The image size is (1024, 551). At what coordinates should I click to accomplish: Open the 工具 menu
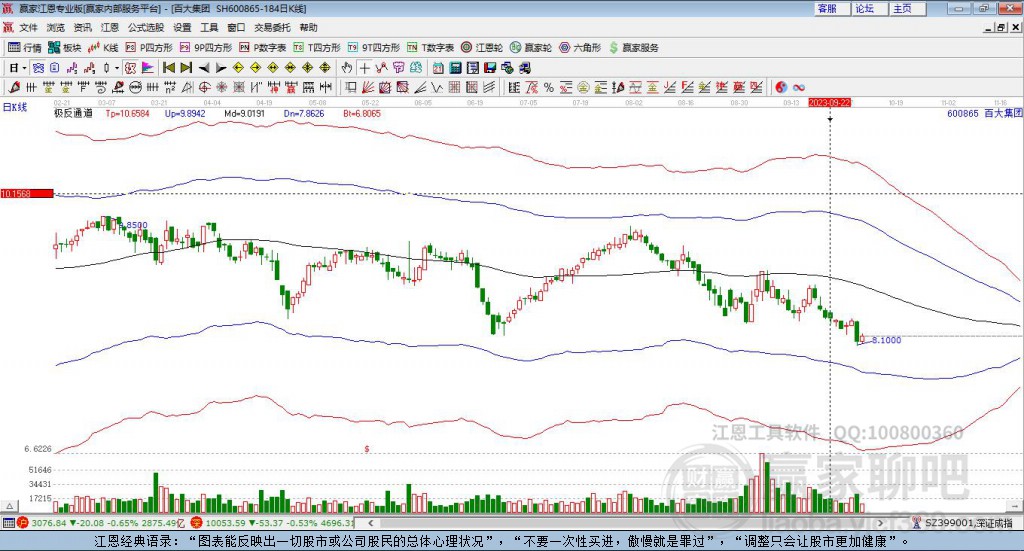click(x=209, y=27)
